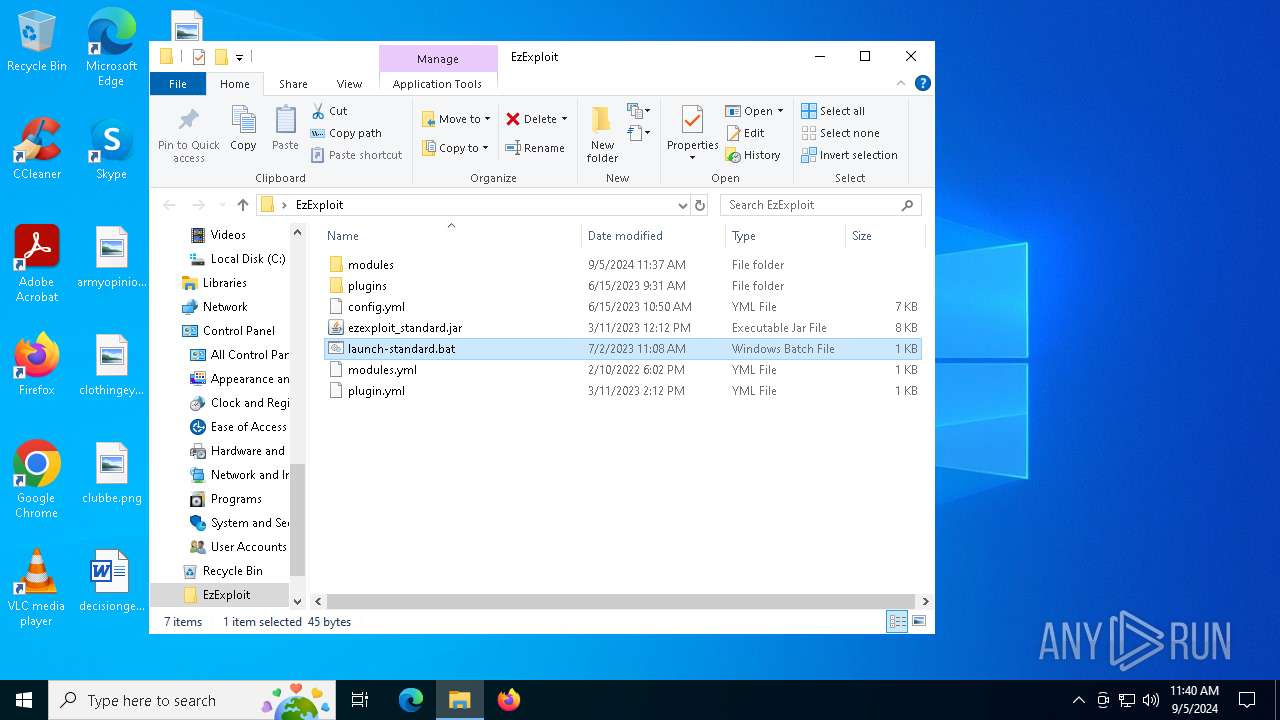The image size is (1280, 720).
Task: Click Edit in the Open group
Action: click(x=745, y=133)
